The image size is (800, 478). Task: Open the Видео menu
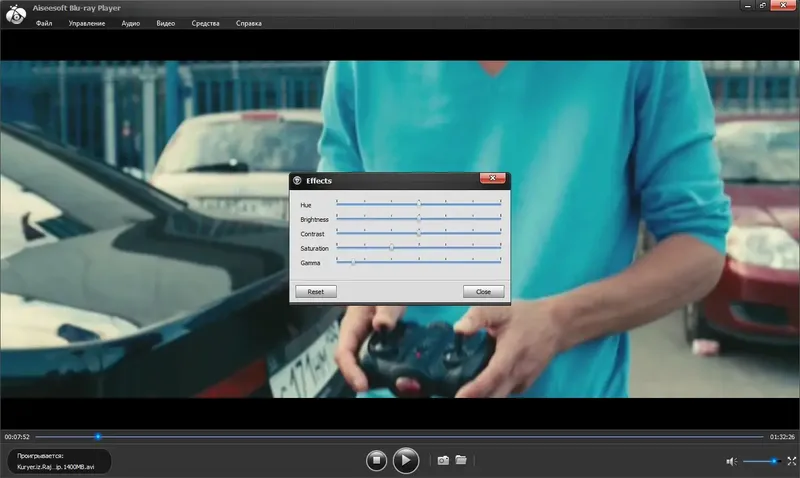(165, 23)
